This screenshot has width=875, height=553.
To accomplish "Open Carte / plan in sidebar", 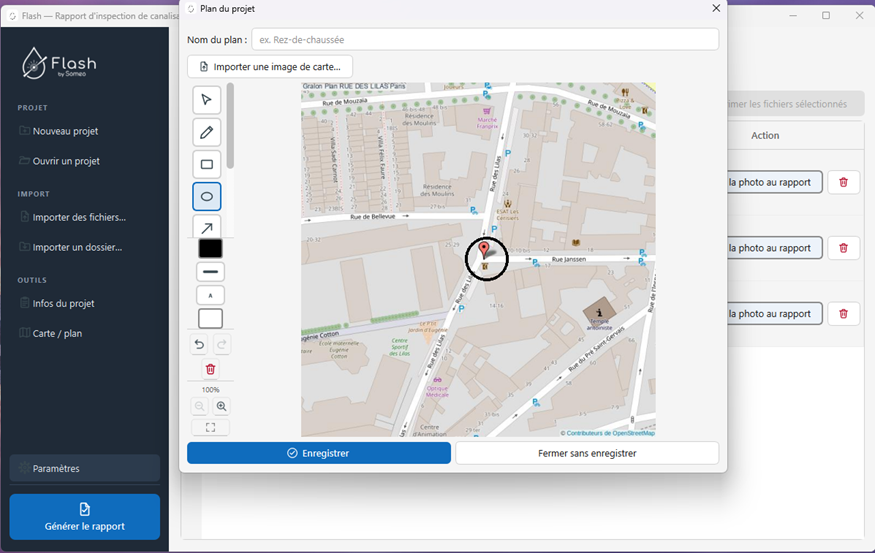I will [57, 334].
